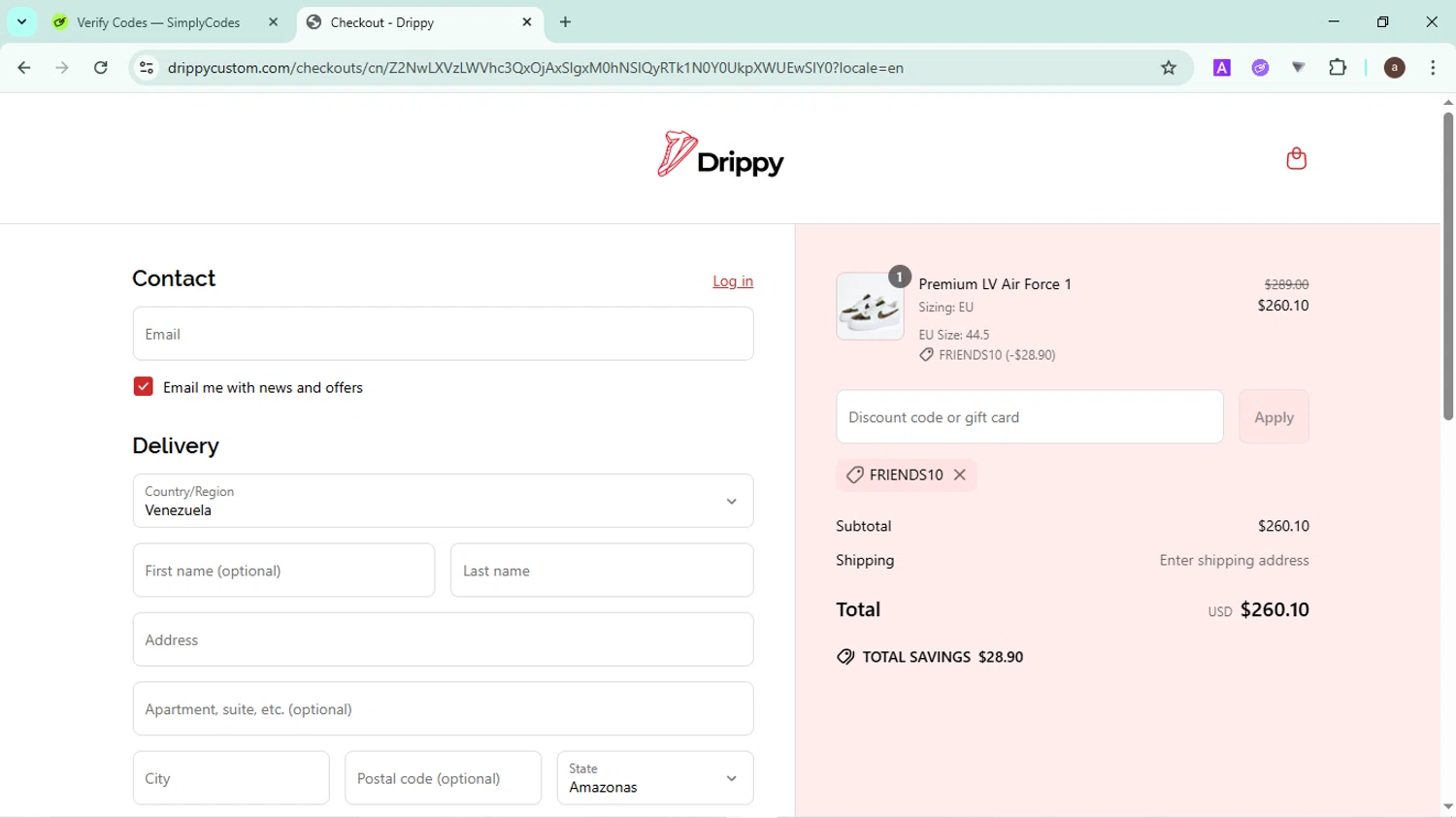Image resolution: width=1456 pixels, height=818 pixels.
Task: Expand the Country/Region dropdown
Action: [x=443, y=501]
